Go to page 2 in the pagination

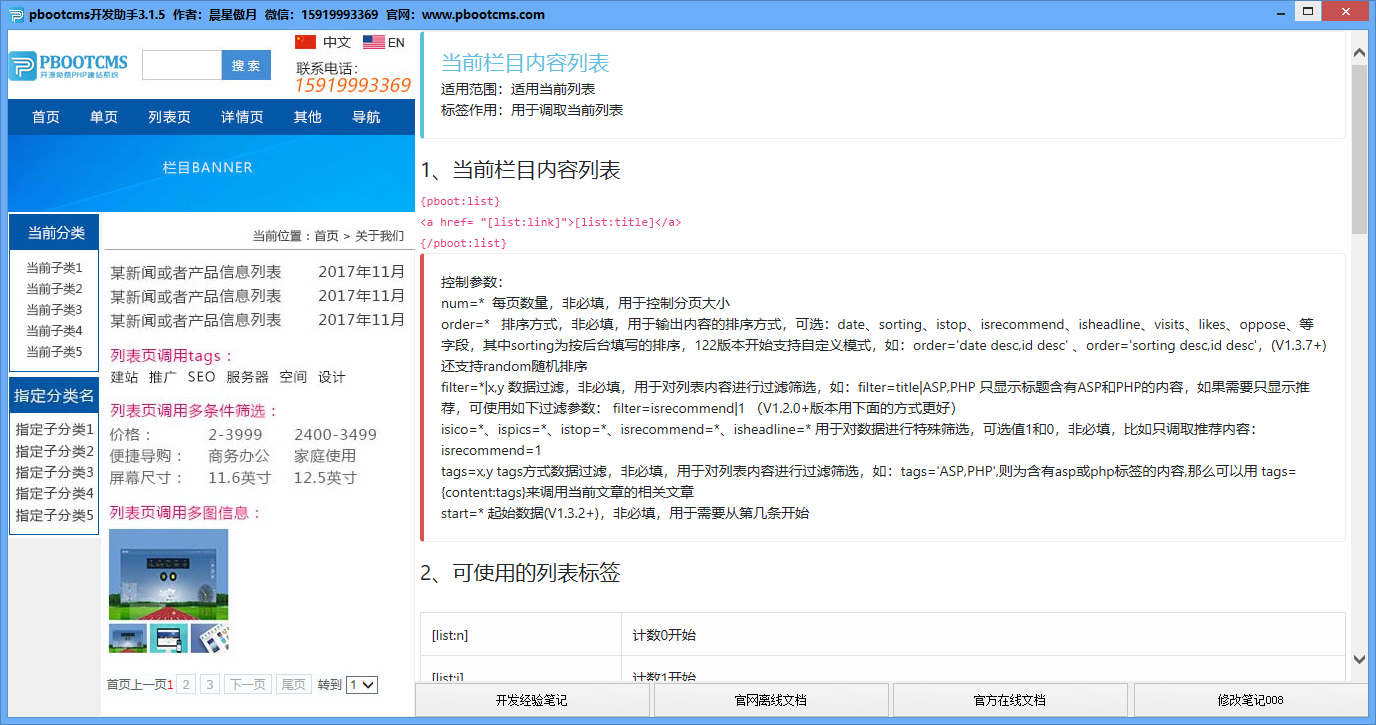(x=186, y=684)
